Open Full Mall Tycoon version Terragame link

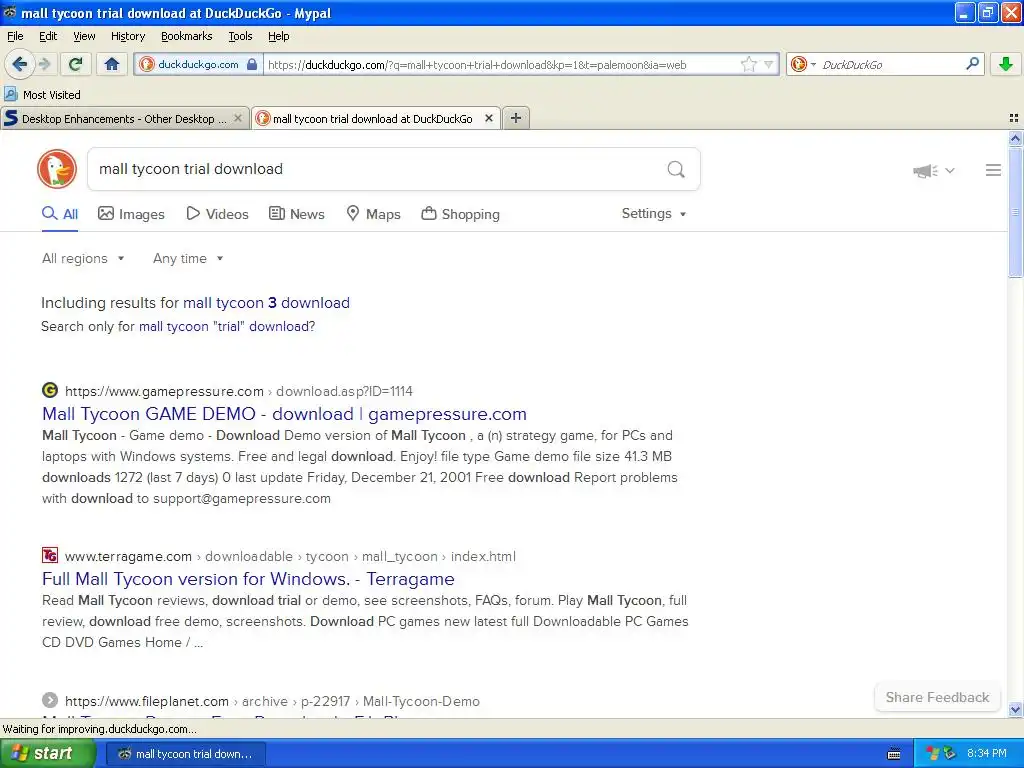248,579
